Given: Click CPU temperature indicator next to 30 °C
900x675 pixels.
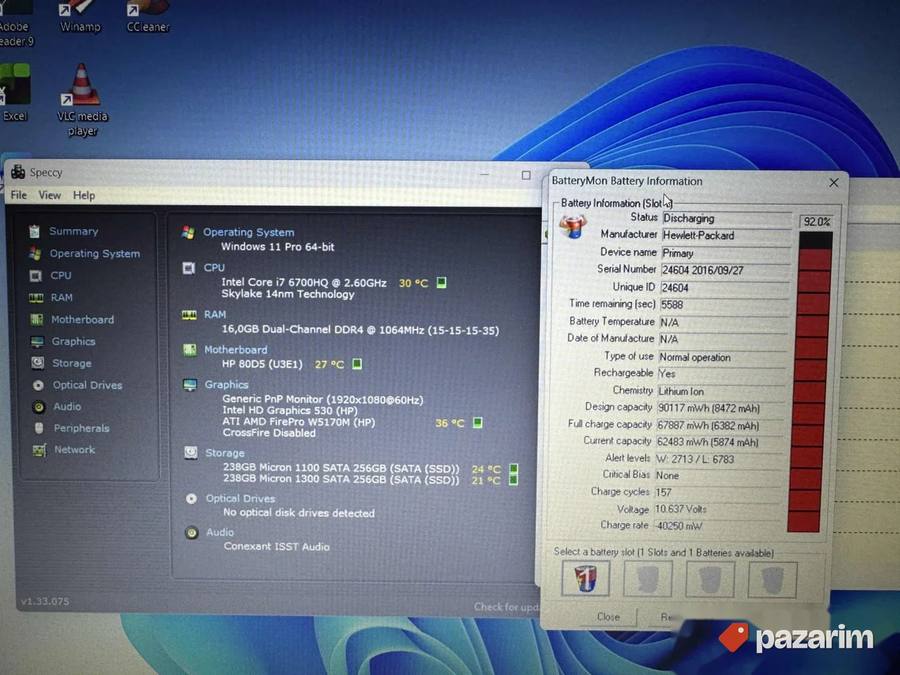Looking at the screenshot, I should 441,282.
